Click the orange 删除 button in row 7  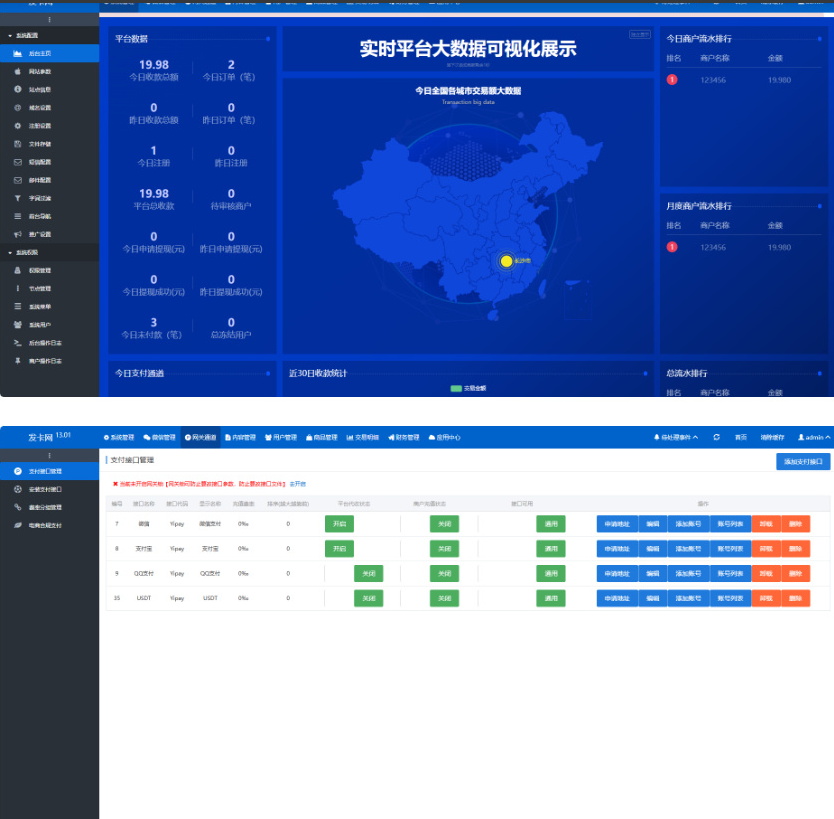point(795,524)
